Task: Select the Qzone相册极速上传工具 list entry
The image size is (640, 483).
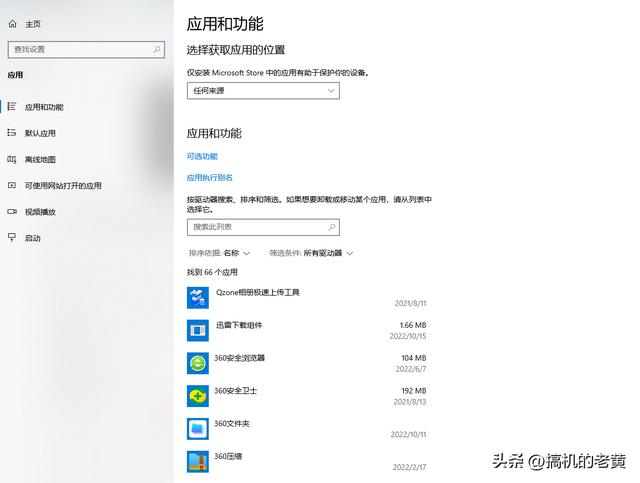Action: pos(307,298)
